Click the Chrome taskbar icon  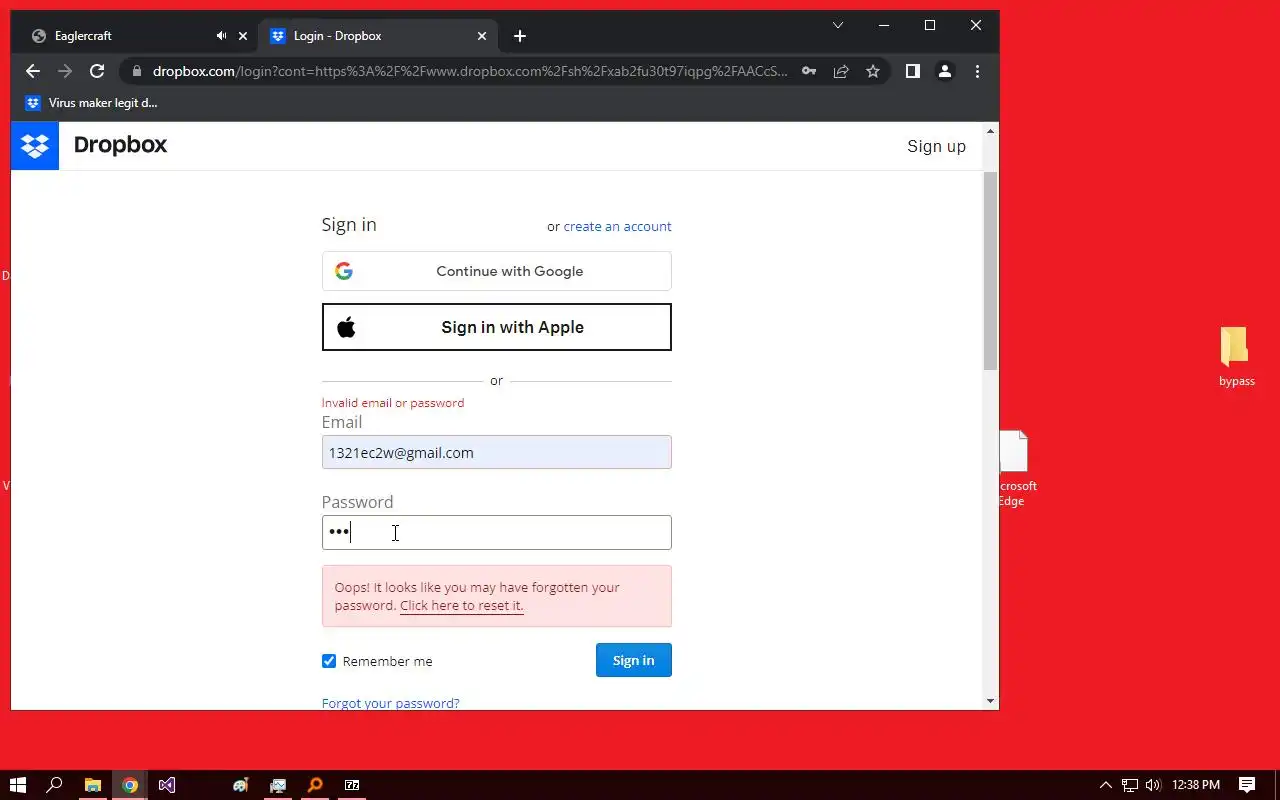[130, 785]
